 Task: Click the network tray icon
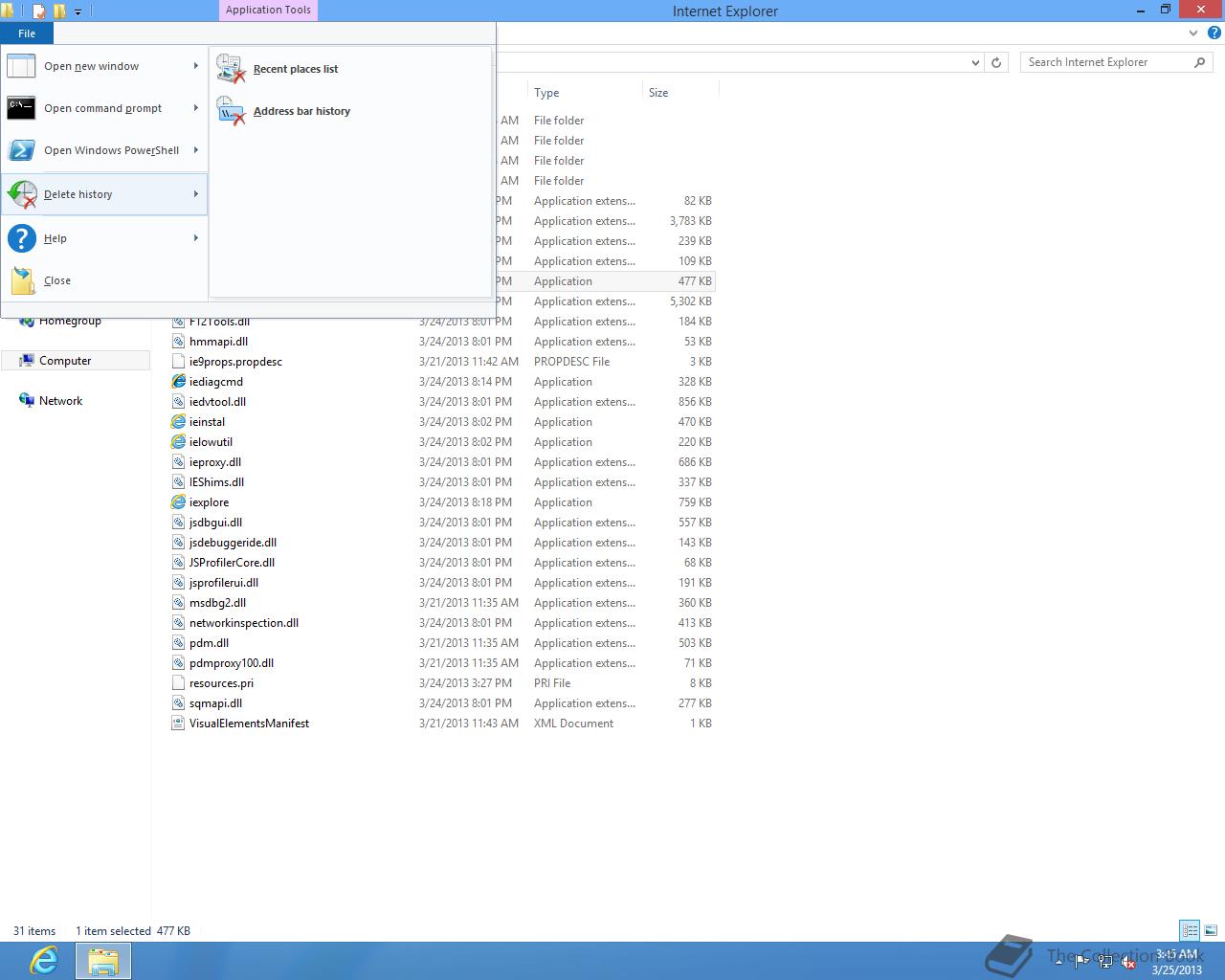[x=1104, y=963]
